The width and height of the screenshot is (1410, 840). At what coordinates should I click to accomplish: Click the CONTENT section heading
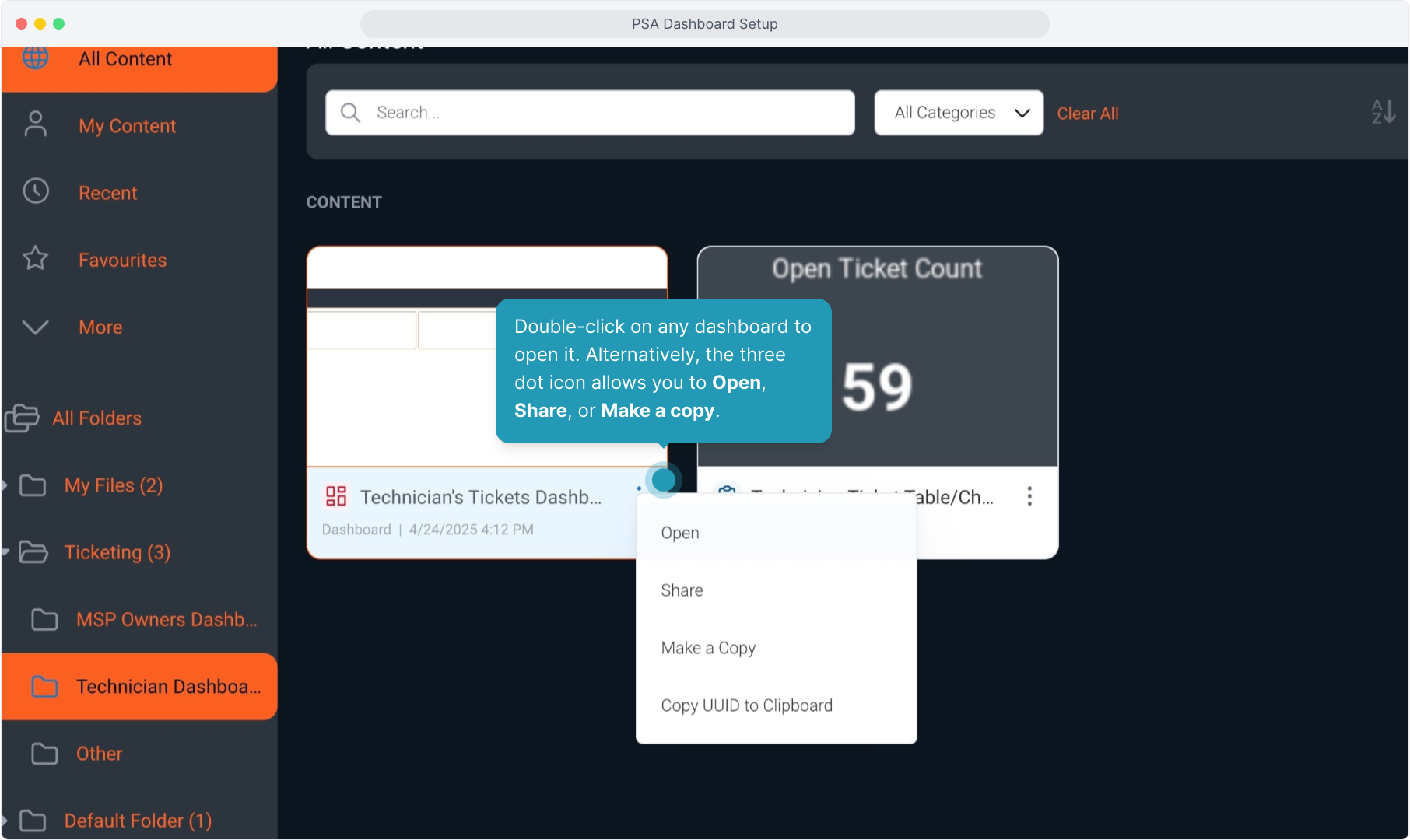coord(344,202)
